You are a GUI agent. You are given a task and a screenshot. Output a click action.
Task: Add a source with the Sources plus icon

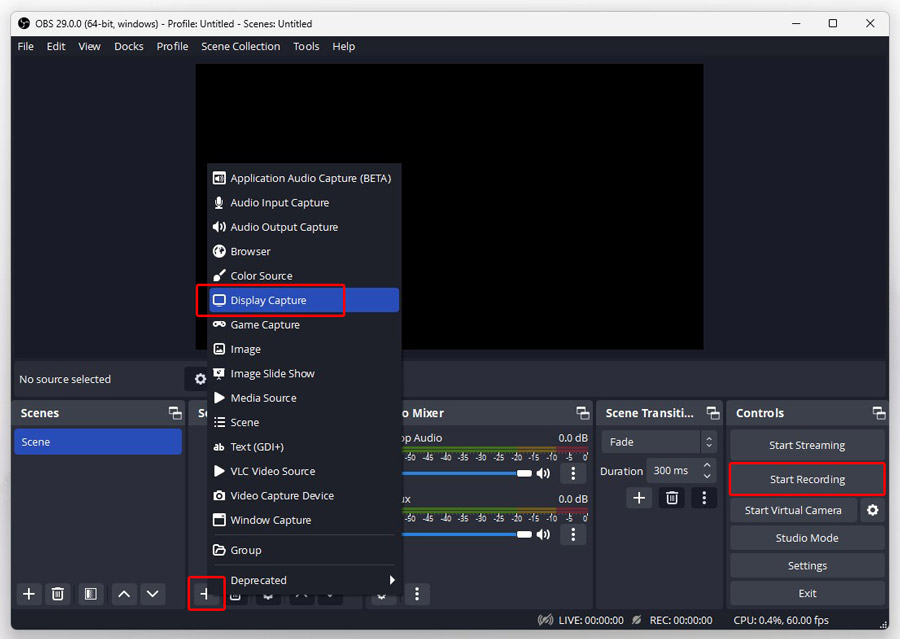tap(205, 594)
